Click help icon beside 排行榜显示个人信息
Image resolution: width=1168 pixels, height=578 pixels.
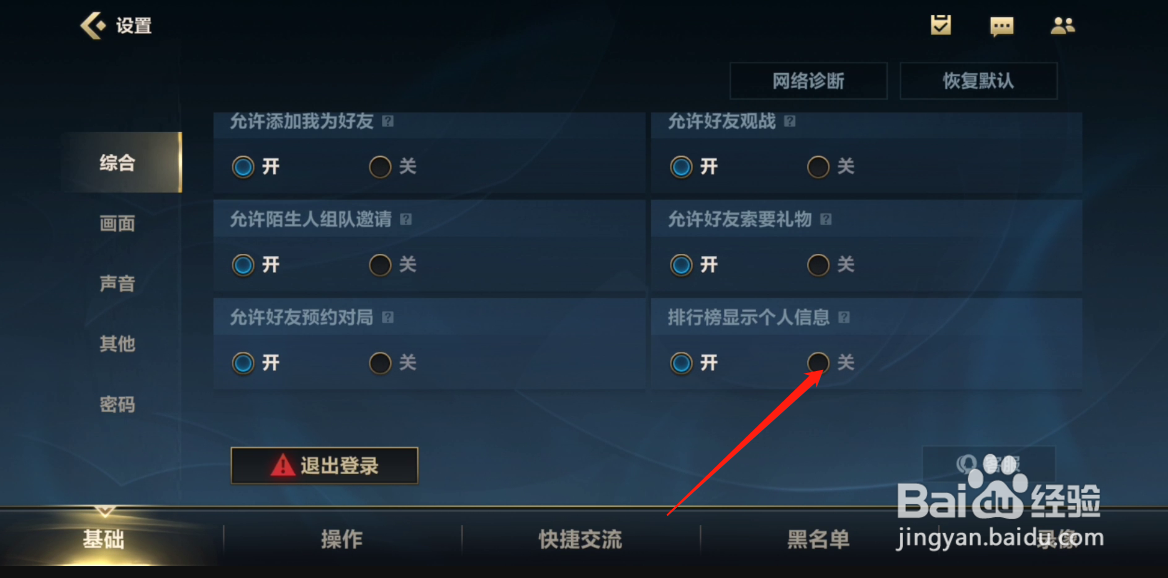coord(844,318)
